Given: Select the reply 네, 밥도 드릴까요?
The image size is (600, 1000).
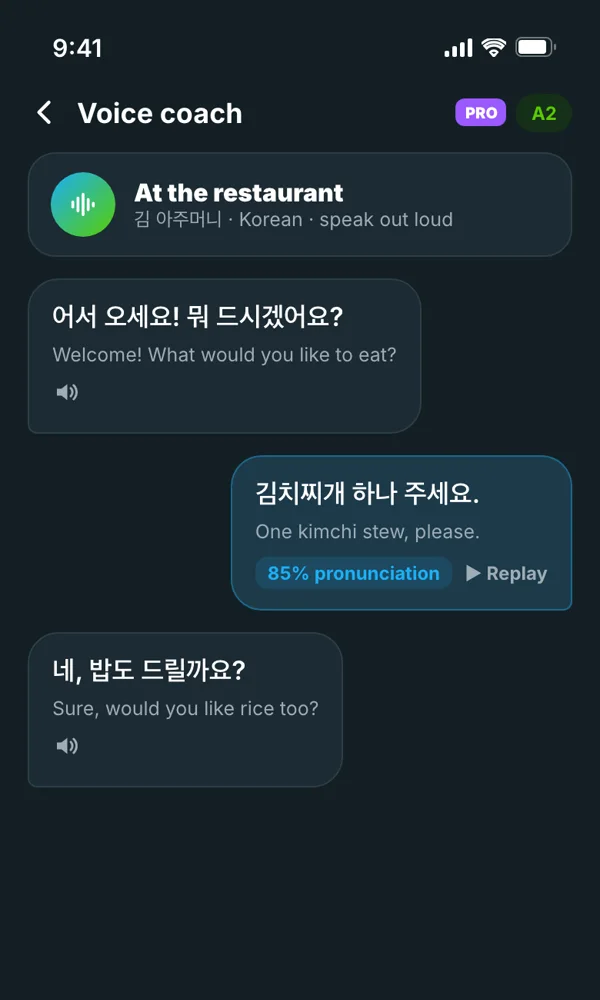Looking at the screenshot, I should pyautogui.click(x=149, y=672).
